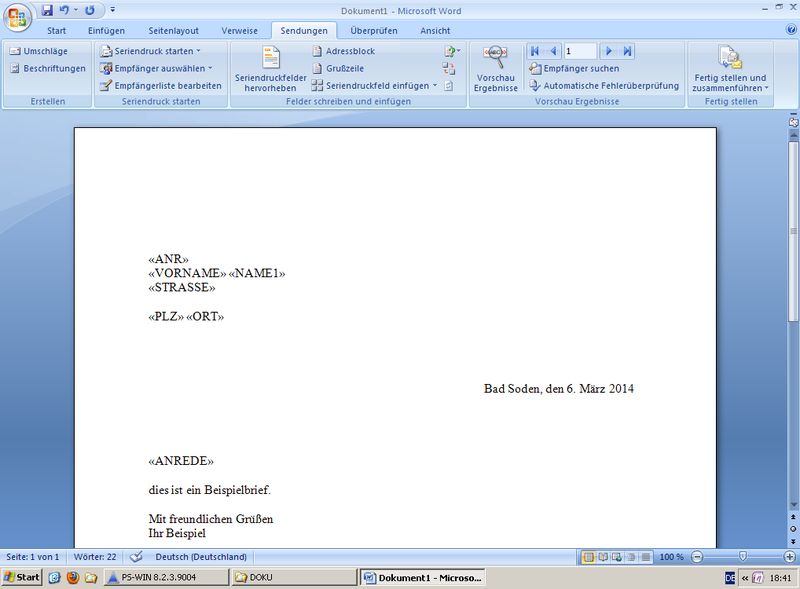Image resolution: width=800 pixels, height=589 pixels.
Task: Switch to outline view
Action: [632, 557]
